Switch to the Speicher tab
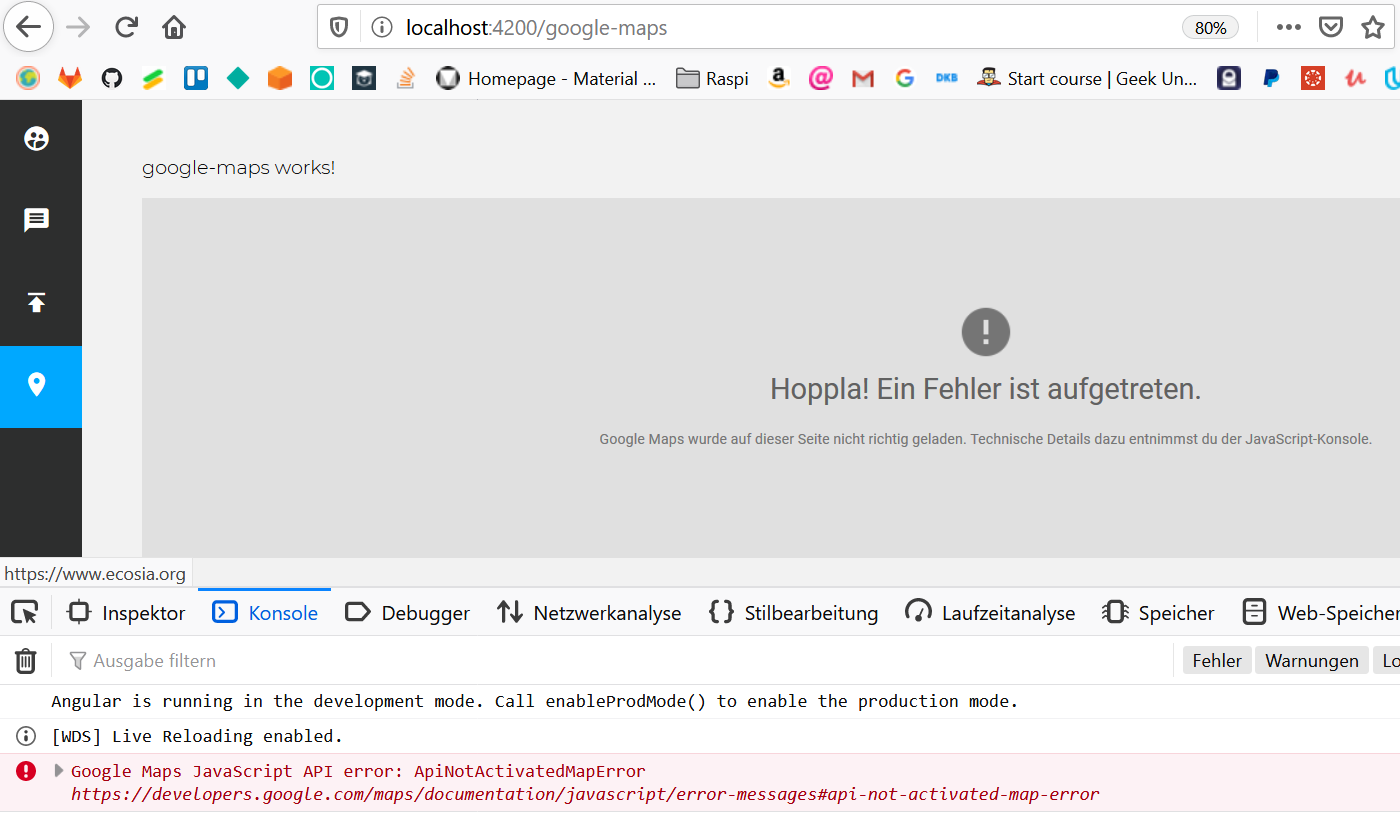The width and height of the screenshot is (1400, 815). pyautogui.click(x=1158, y=613)
